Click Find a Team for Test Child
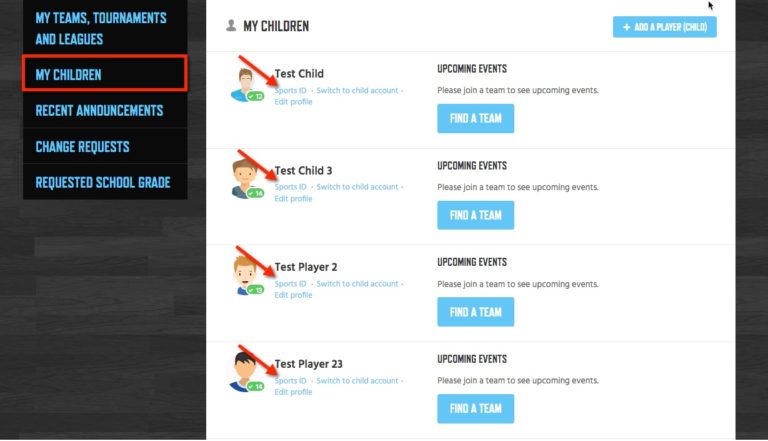768x441 pixels. (x=476, y=118)
